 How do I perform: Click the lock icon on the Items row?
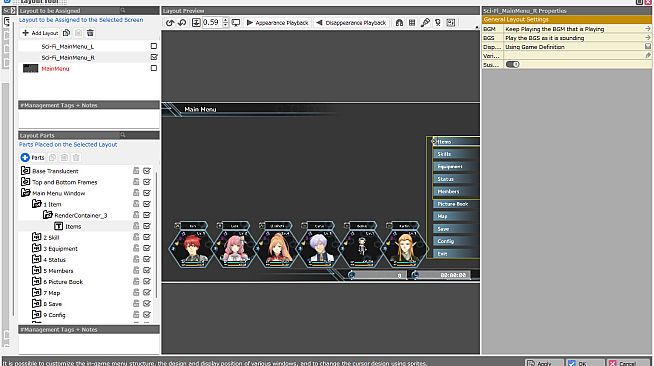coord(136,226)
